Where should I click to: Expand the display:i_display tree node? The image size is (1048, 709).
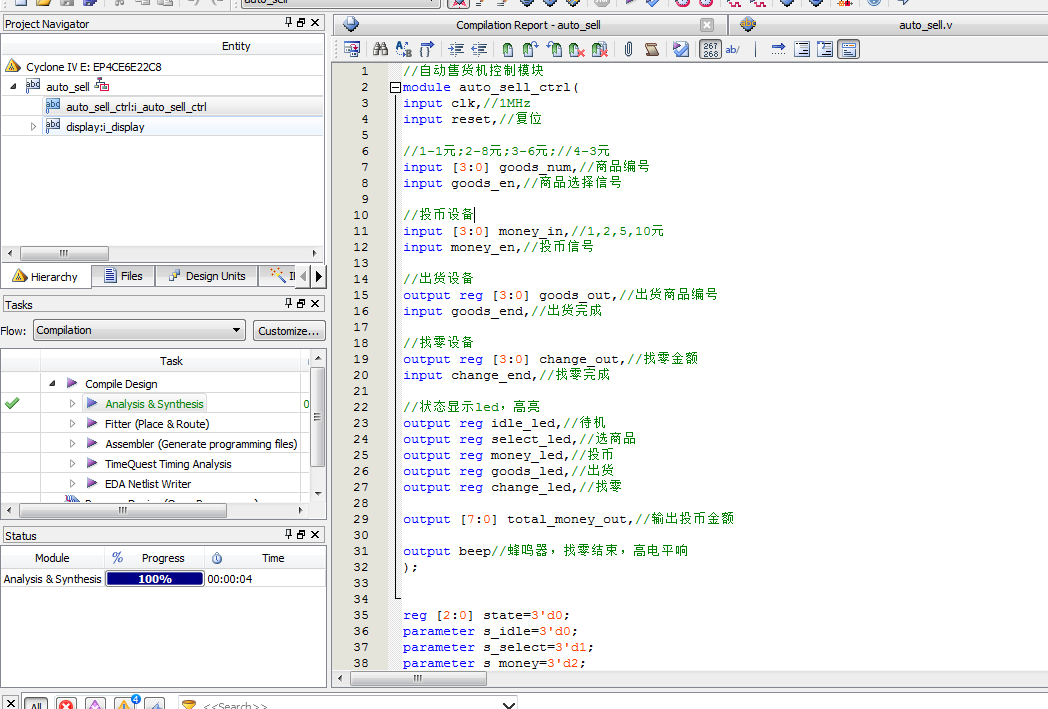click(33, 127)
